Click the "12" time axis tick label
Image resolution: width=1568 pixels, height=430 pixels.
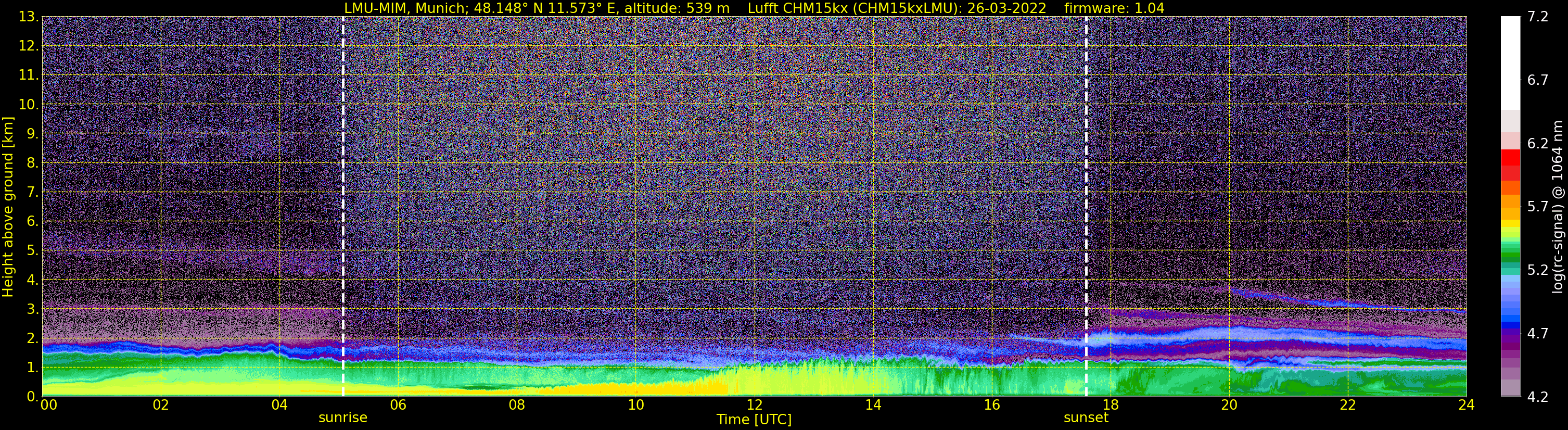point(754,405)
